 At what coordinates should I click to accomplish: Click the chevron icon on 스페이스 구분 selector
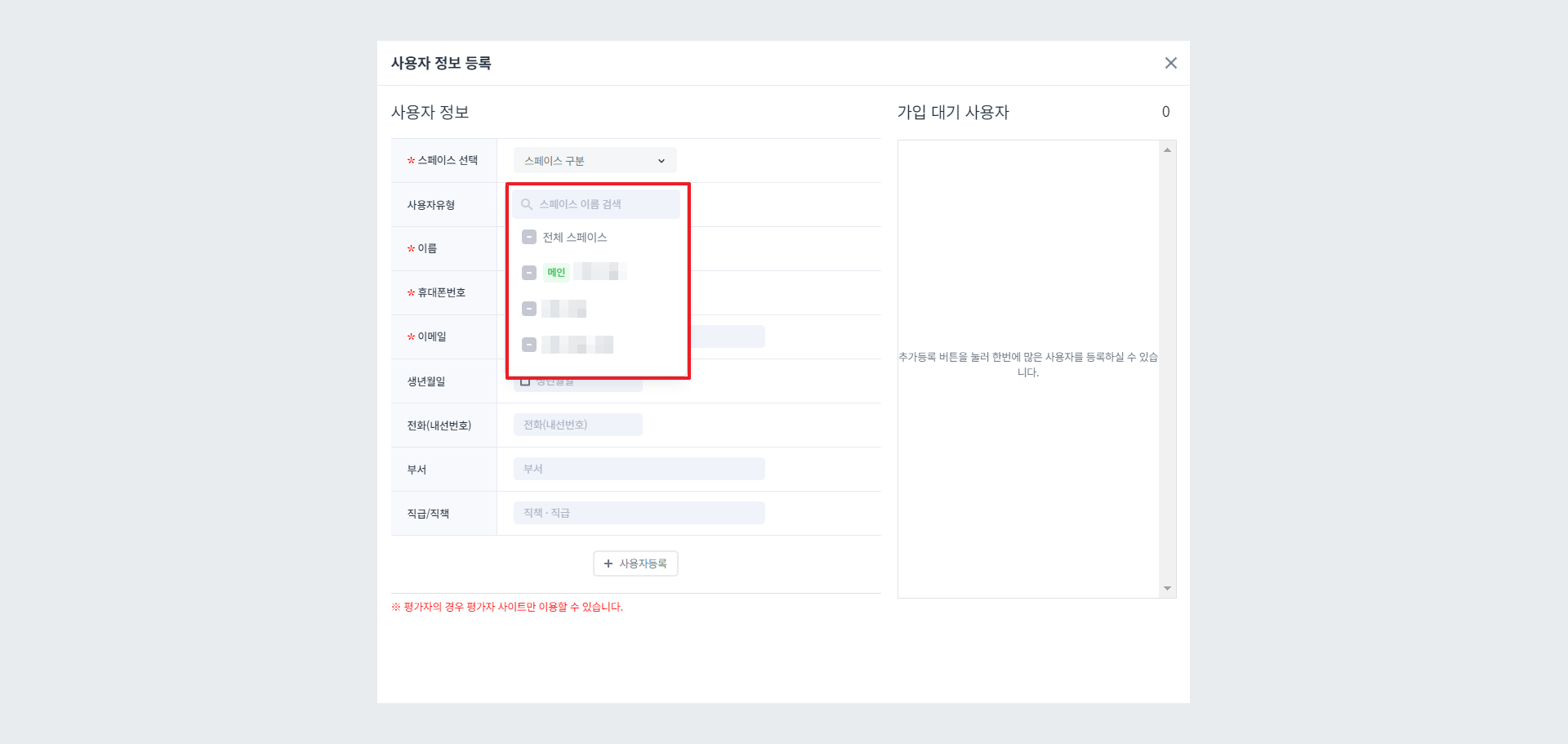tap(661, 160)
